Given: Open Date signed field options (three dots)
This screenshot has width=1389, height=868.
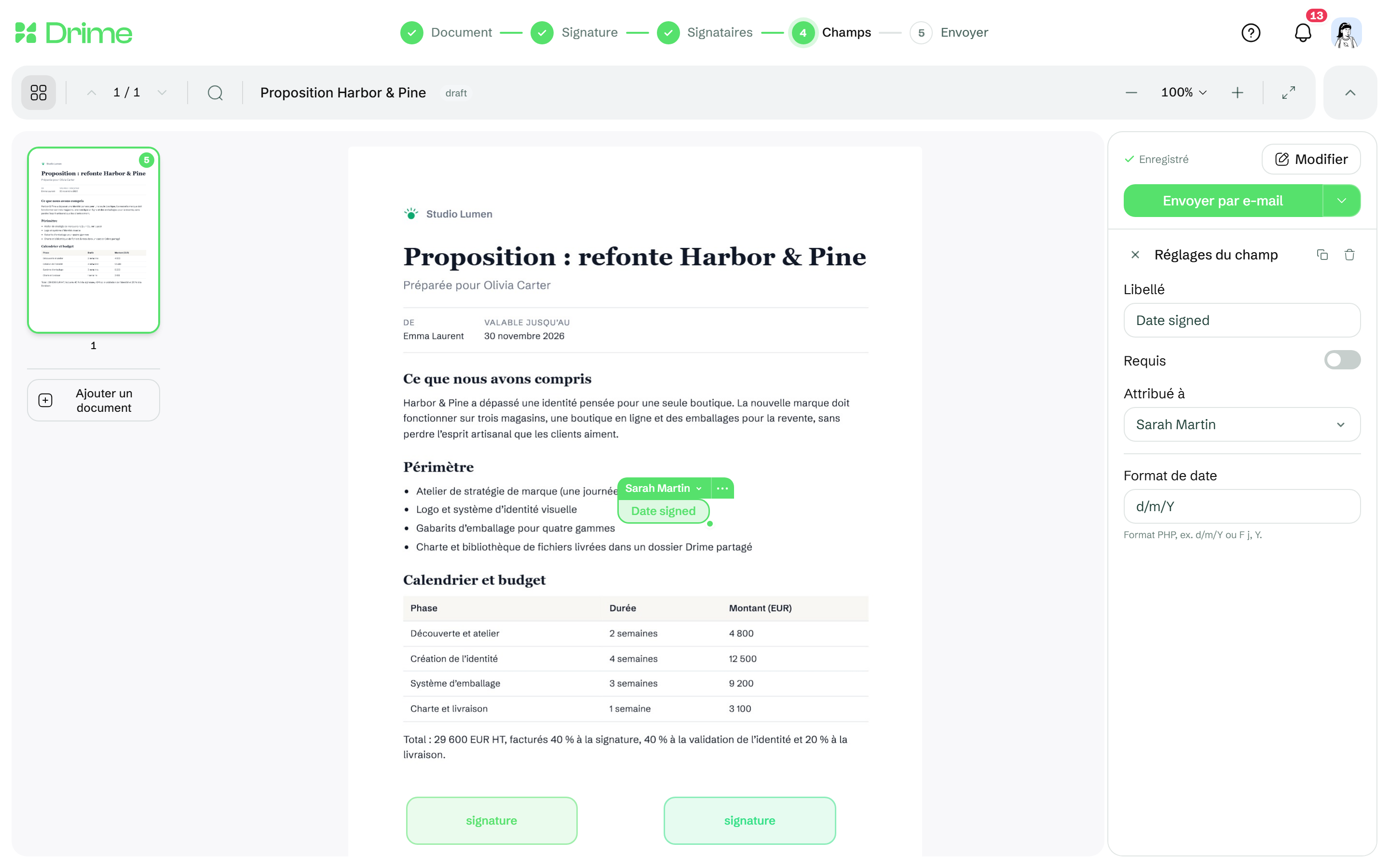Looking at the screenshot, I should click(x=722, y=488).
